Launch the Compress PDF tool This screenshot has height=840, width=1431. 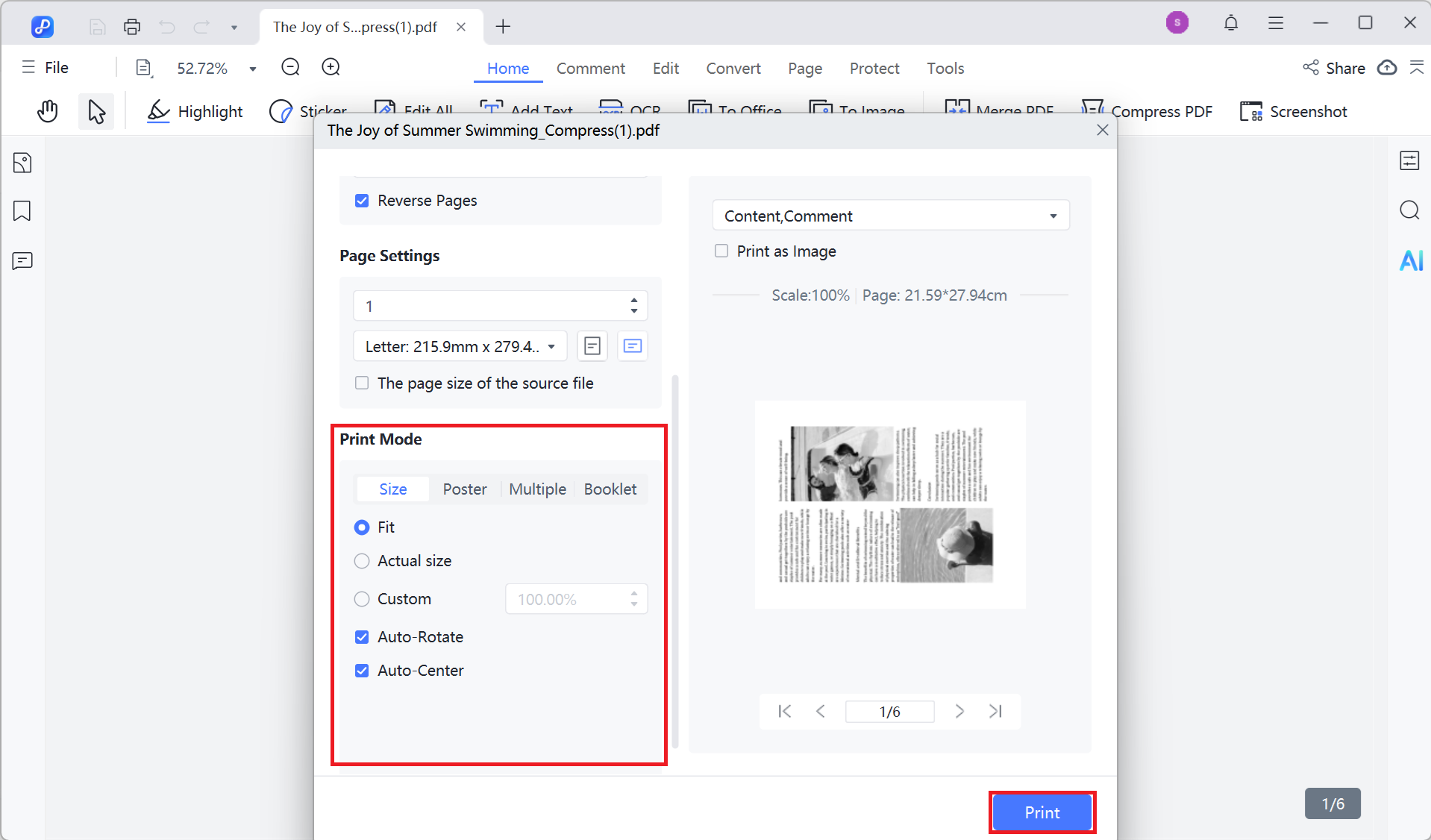[1147, 111]
